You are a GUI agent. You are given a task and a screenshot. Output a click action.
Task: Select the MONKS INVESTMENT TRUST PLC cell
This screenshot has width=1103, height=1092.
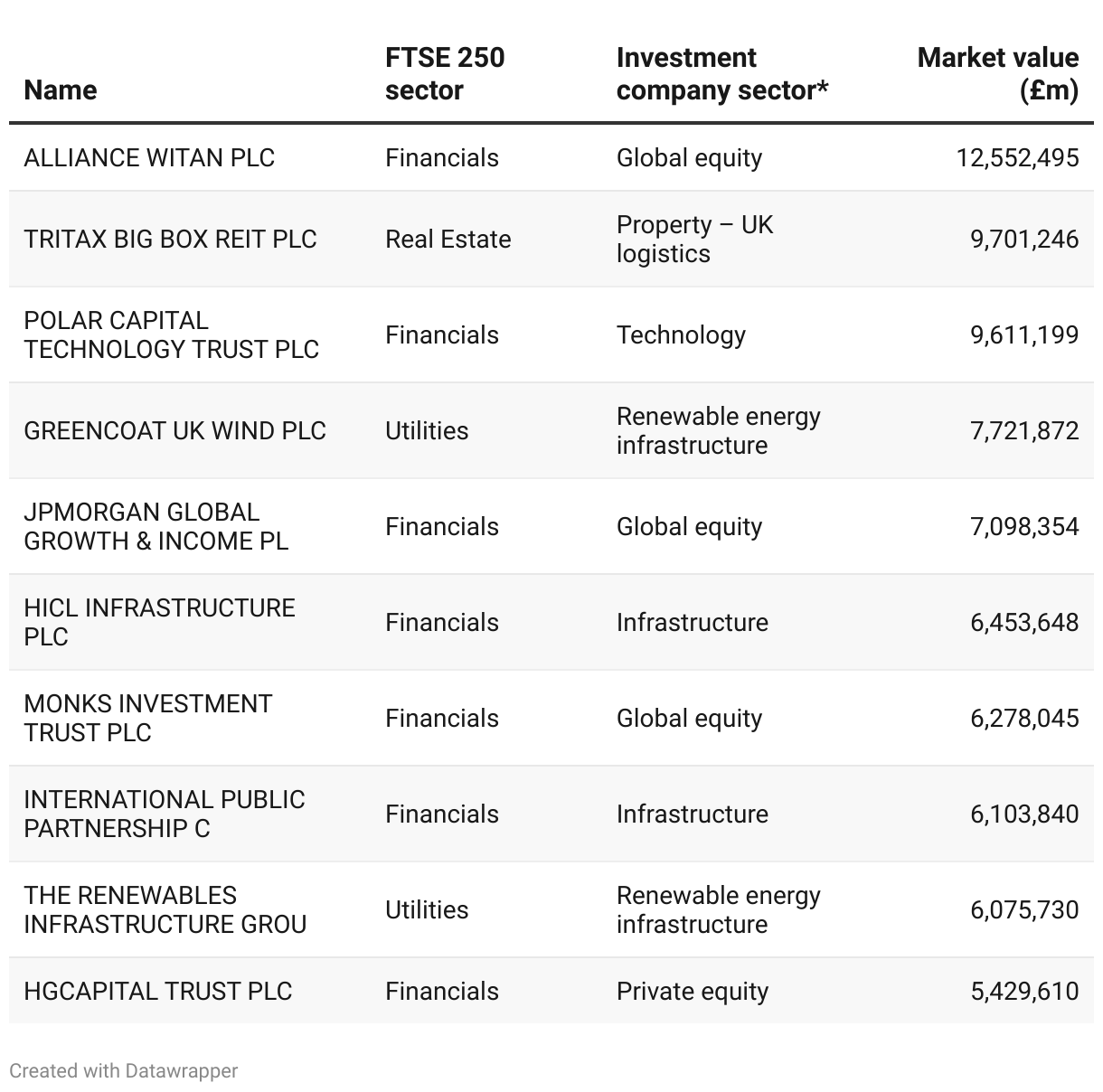pyautogui.click(x=147, y=719)
